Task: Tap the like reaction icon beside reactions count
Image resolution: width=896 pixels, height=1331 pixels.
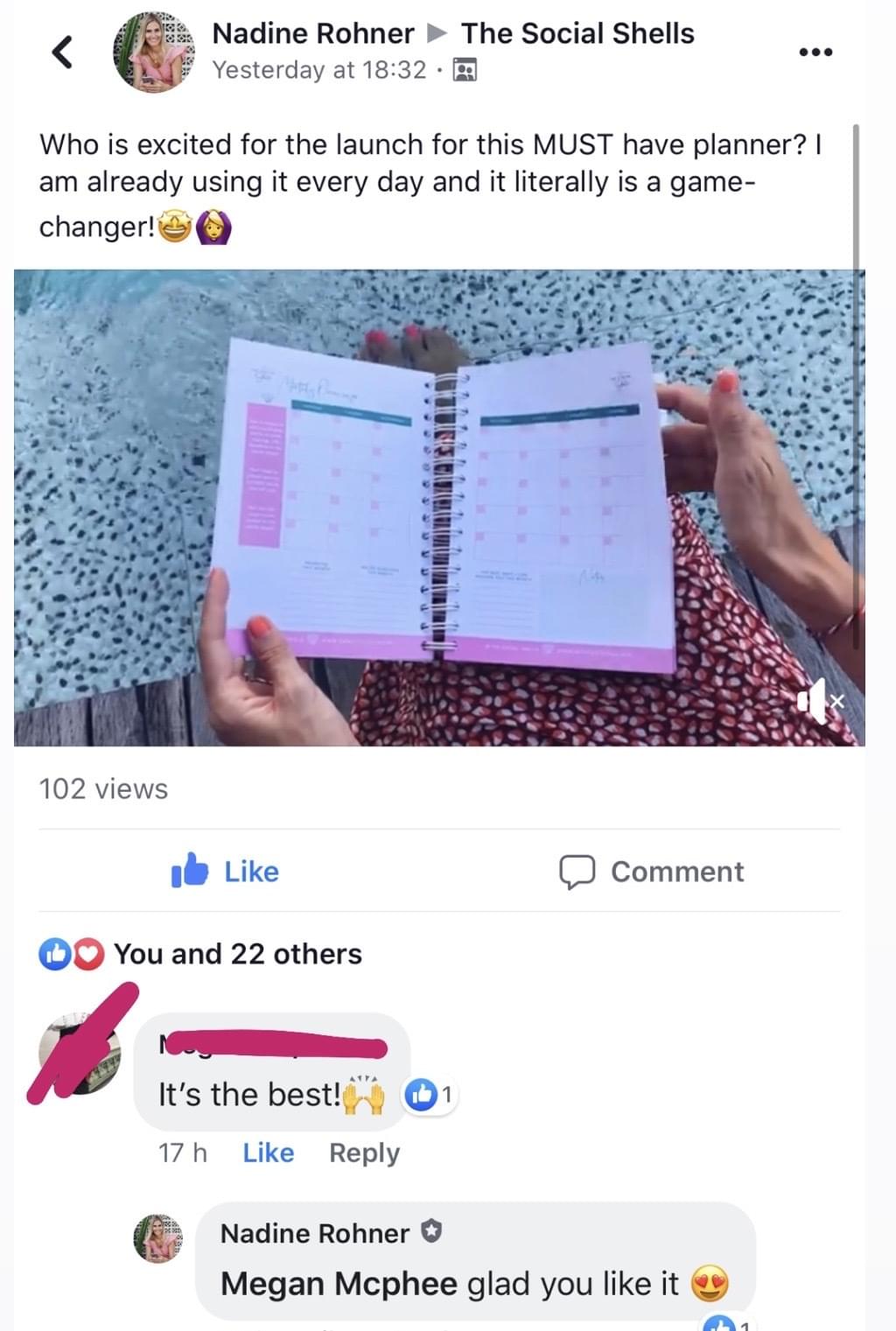Action: coord(54,955)
